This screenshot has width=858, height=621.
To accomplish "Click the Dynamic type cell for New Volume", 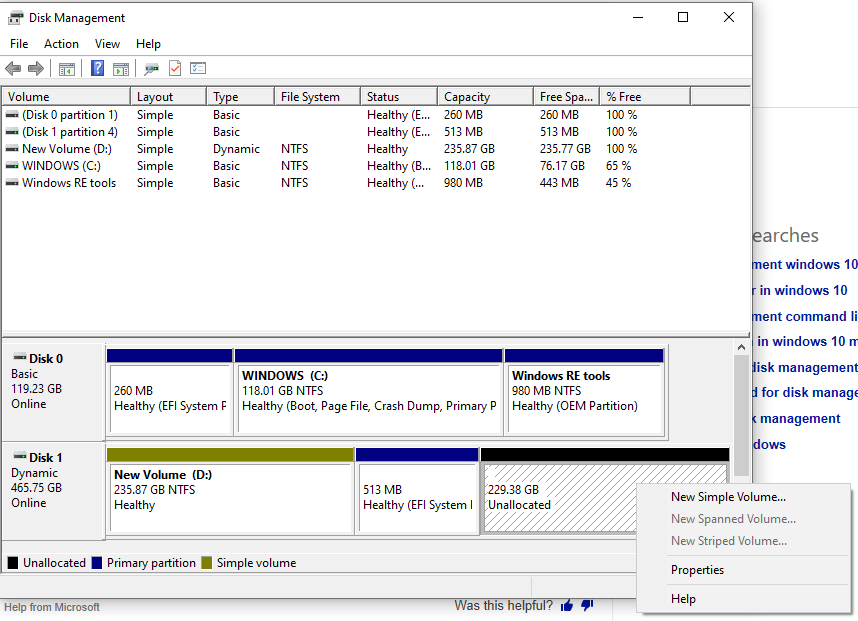I will [x=236, y=149].
